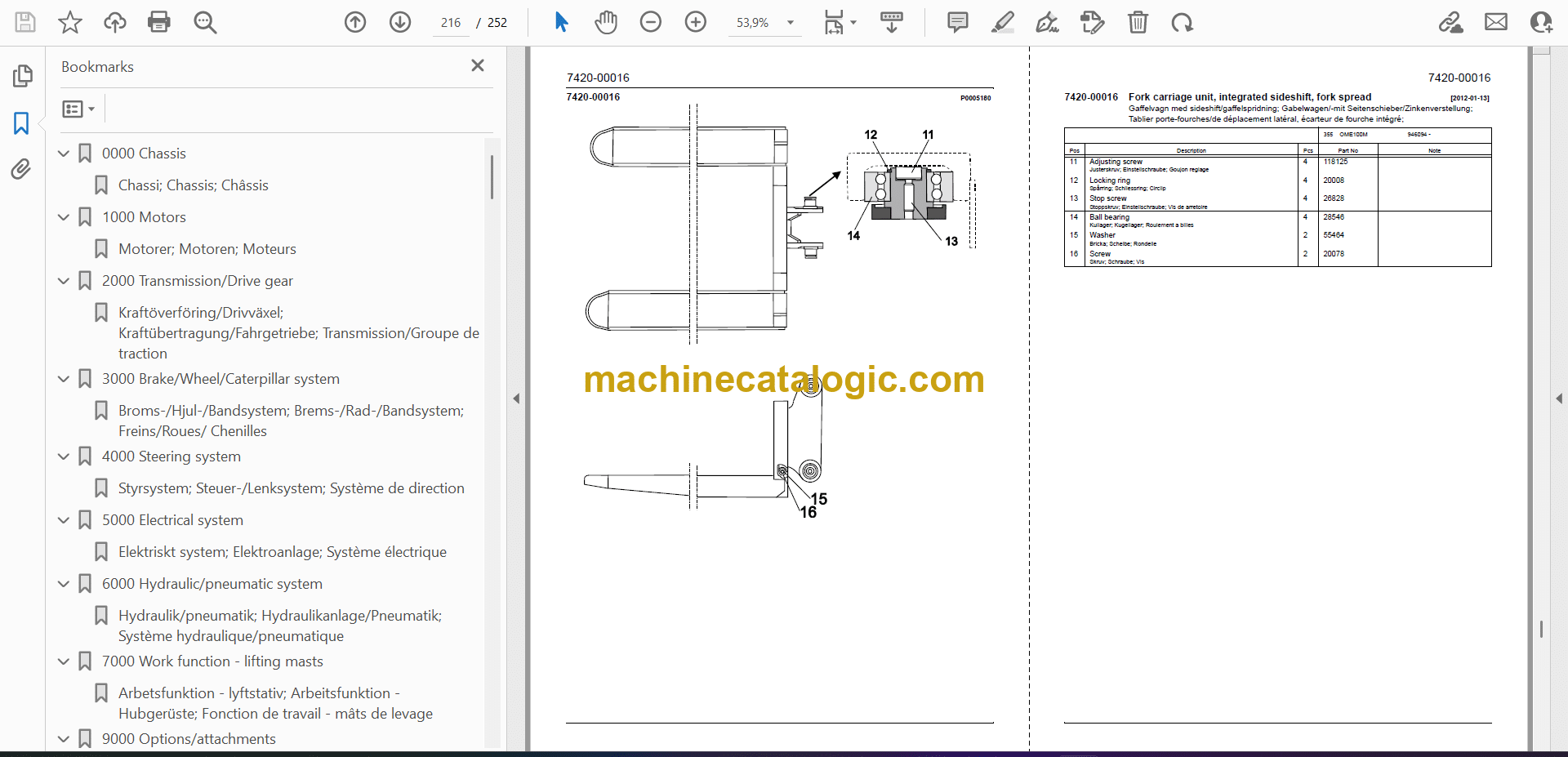Close the Bookmarks panel
Viewport: 1568px width, 757px height.
478,65
